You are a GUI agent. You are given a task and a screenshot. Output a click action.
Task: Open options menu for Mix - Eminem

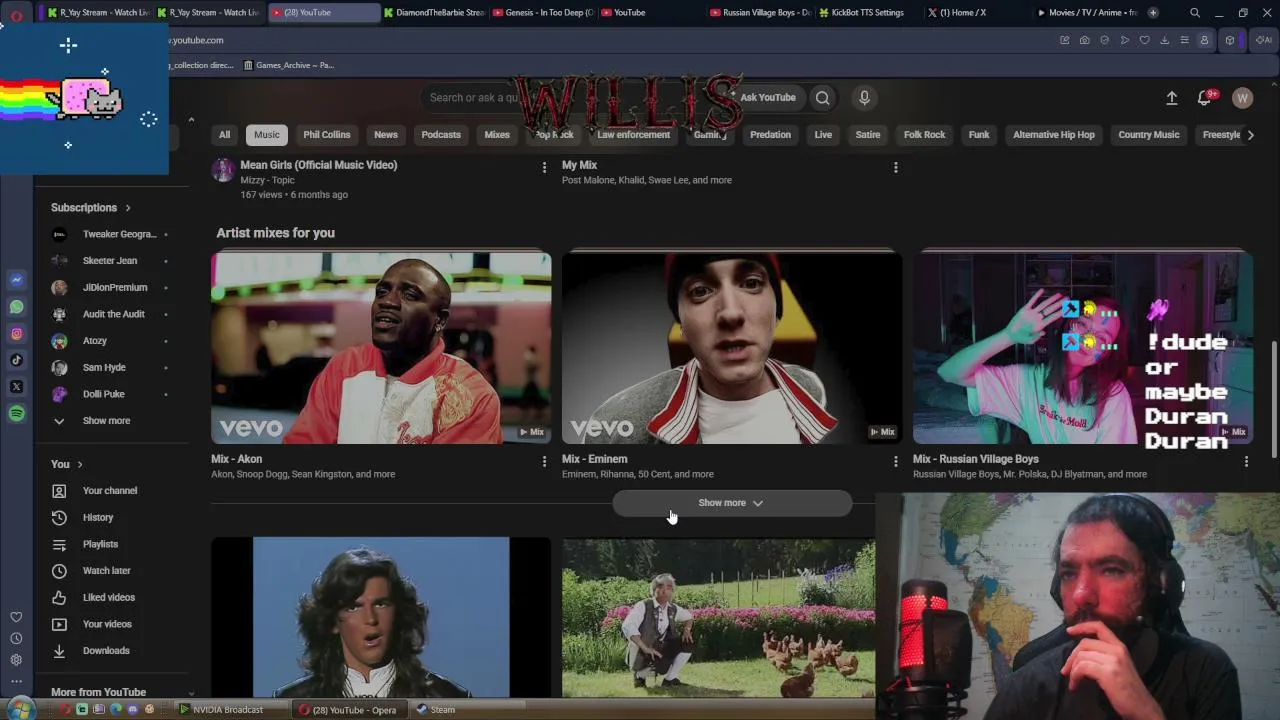click(895, 461)
